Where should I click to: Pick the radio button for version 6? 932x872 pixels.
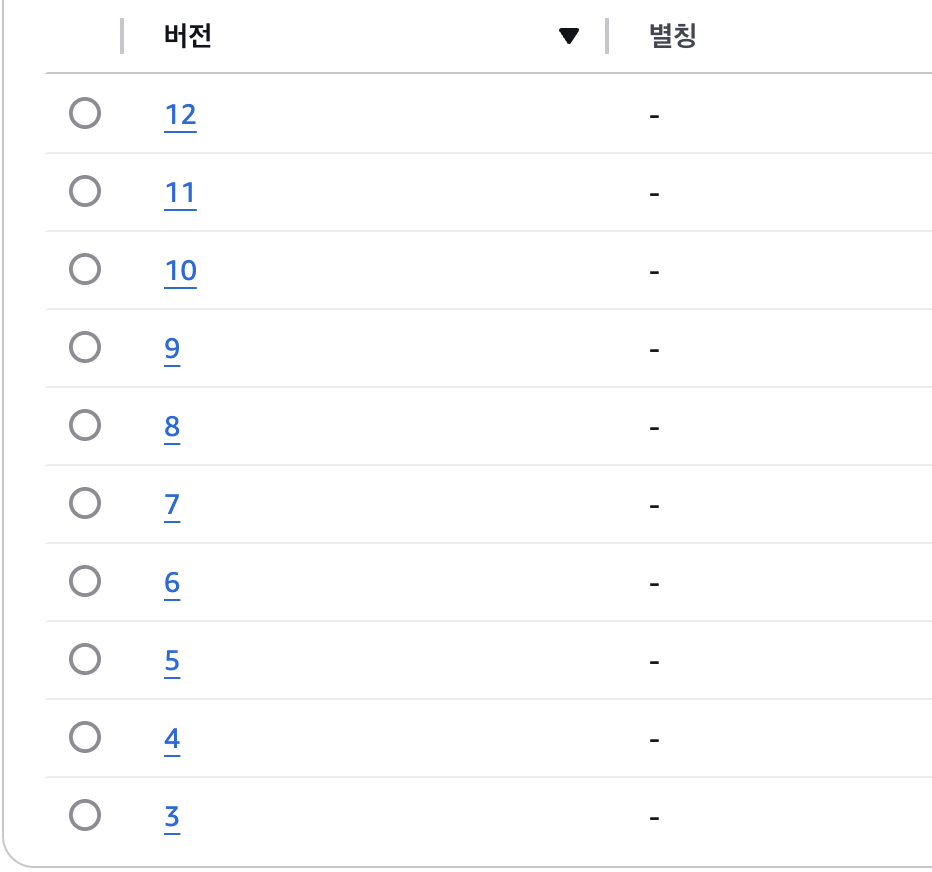pyautogui.click(x=85, y=581)
